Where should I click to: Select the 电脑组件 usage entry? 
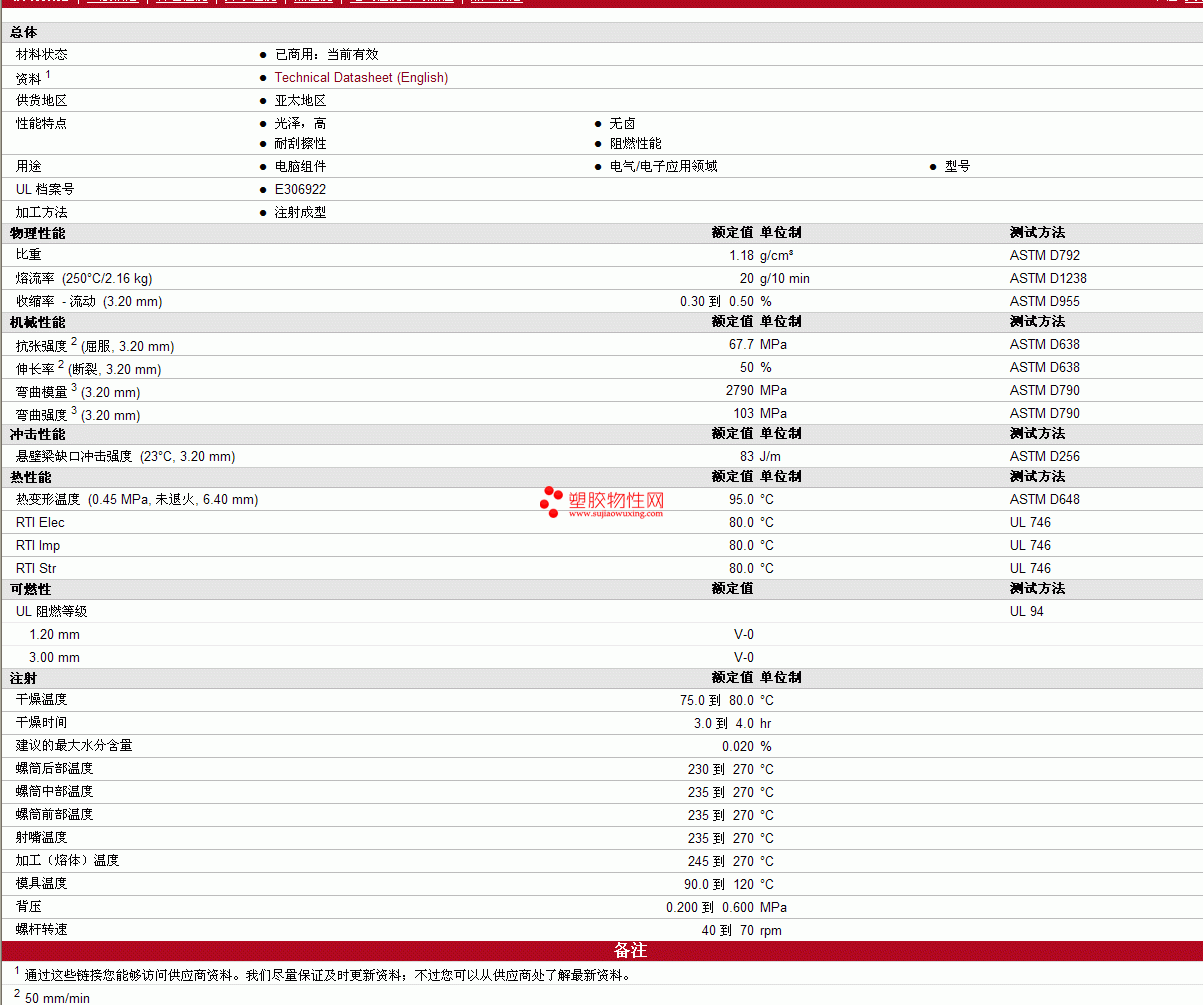pos(301,167)
